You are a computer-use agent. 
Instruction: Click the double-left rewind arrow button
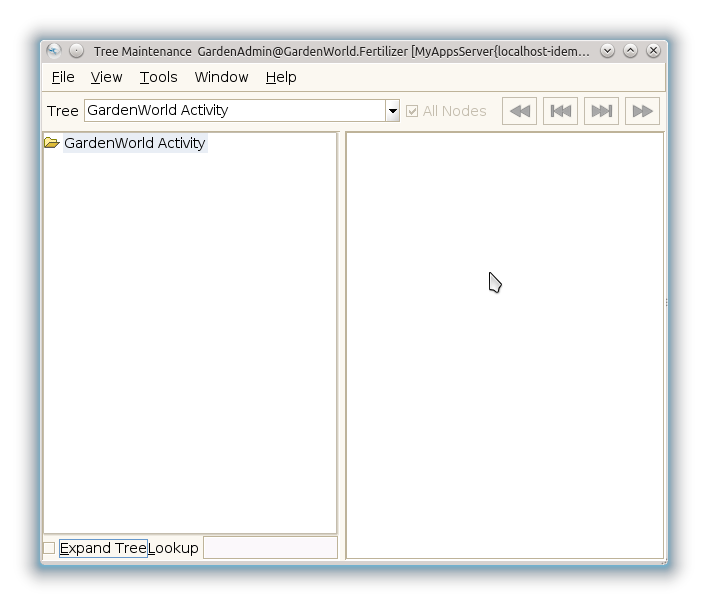click(519, 111)
